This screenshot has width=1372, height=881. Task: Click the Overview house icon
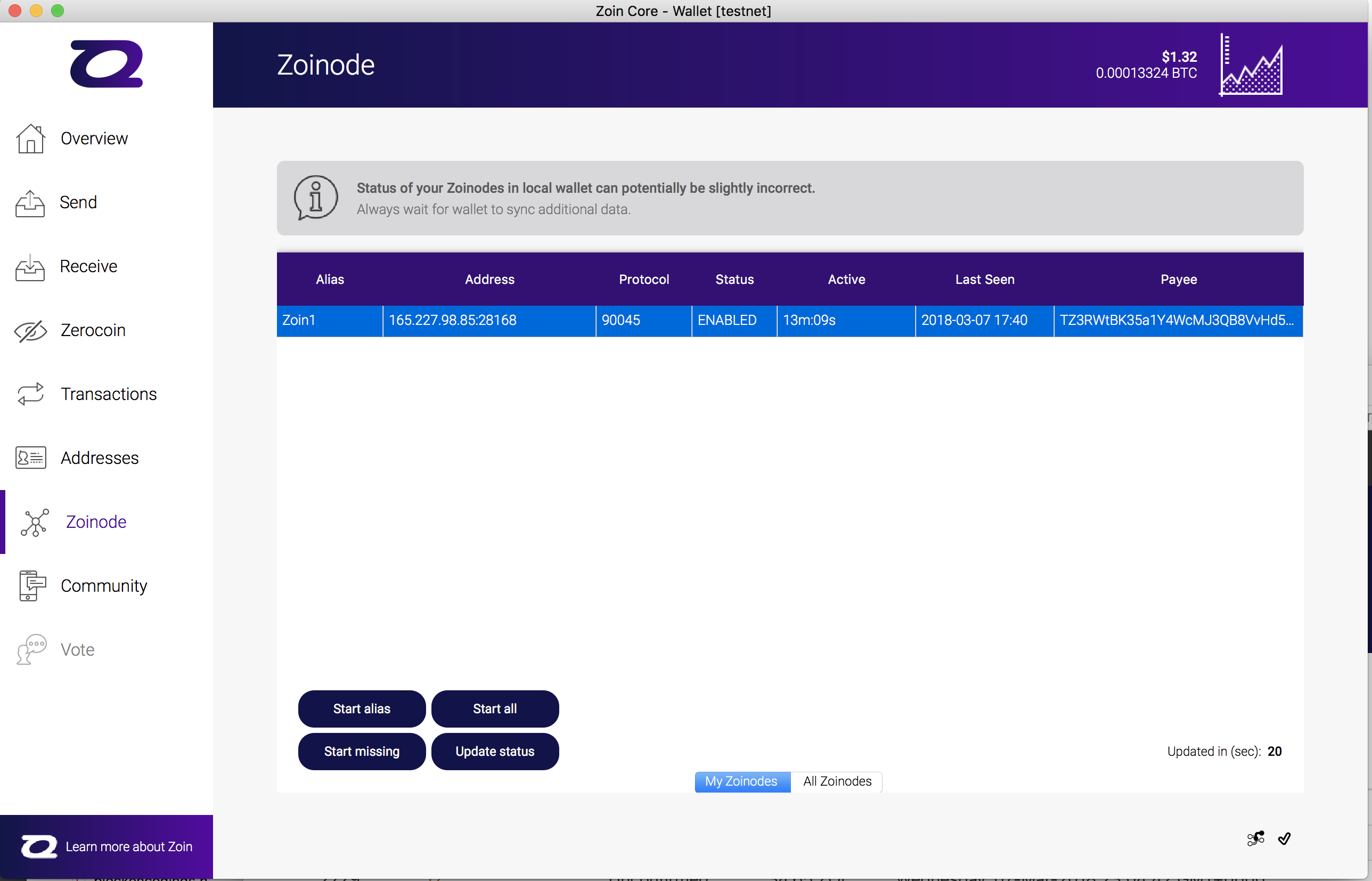click(x=30, y=138)
